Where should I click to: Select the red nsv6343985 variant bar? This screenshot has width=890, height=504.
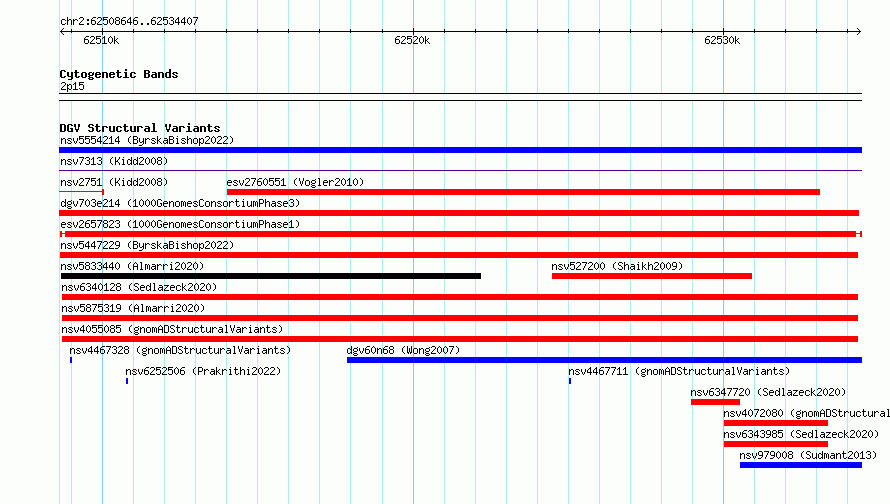click(x=776, y=444)
